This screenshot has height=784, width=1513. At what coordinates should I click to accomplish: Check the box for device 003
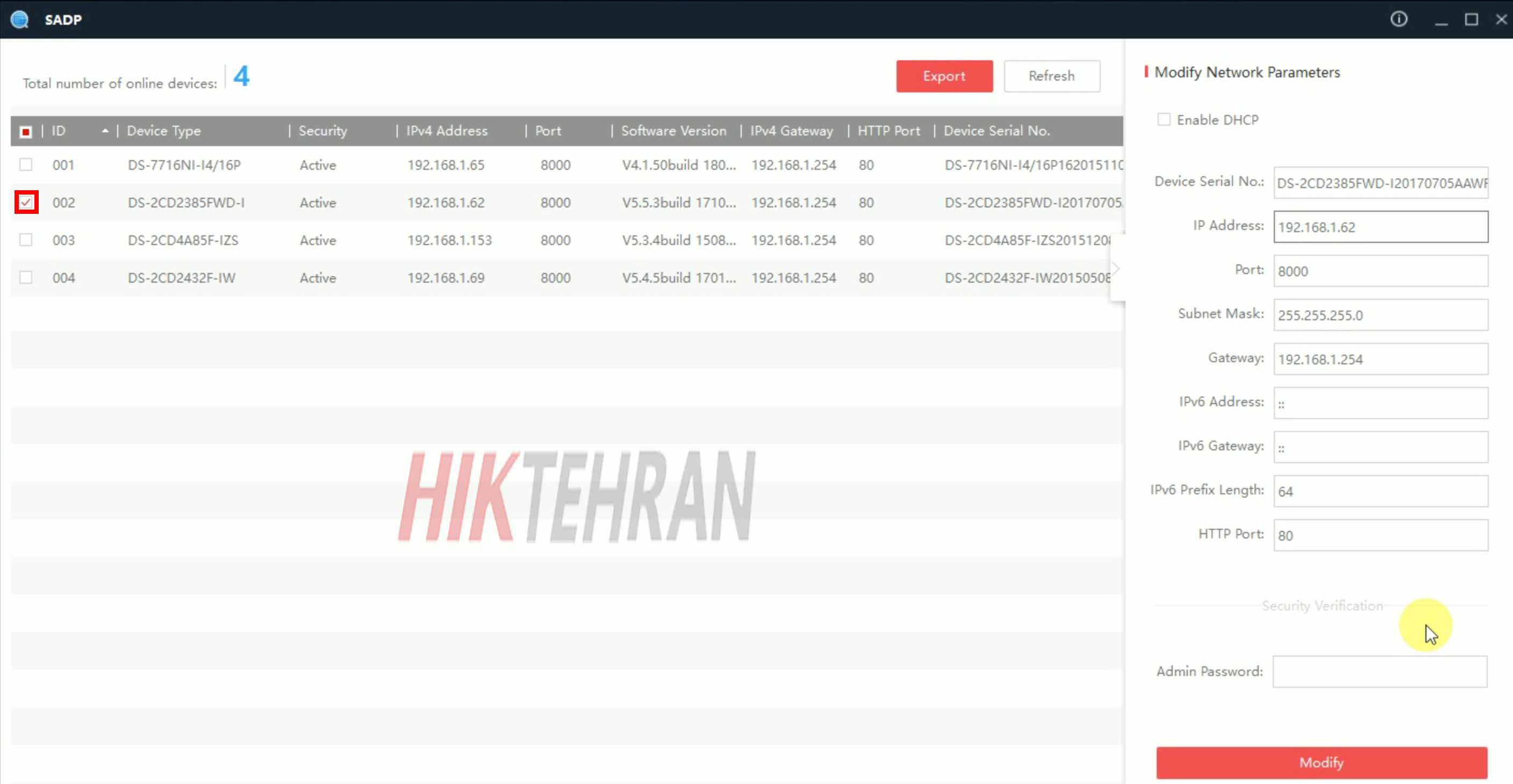(x=26, y=240)
